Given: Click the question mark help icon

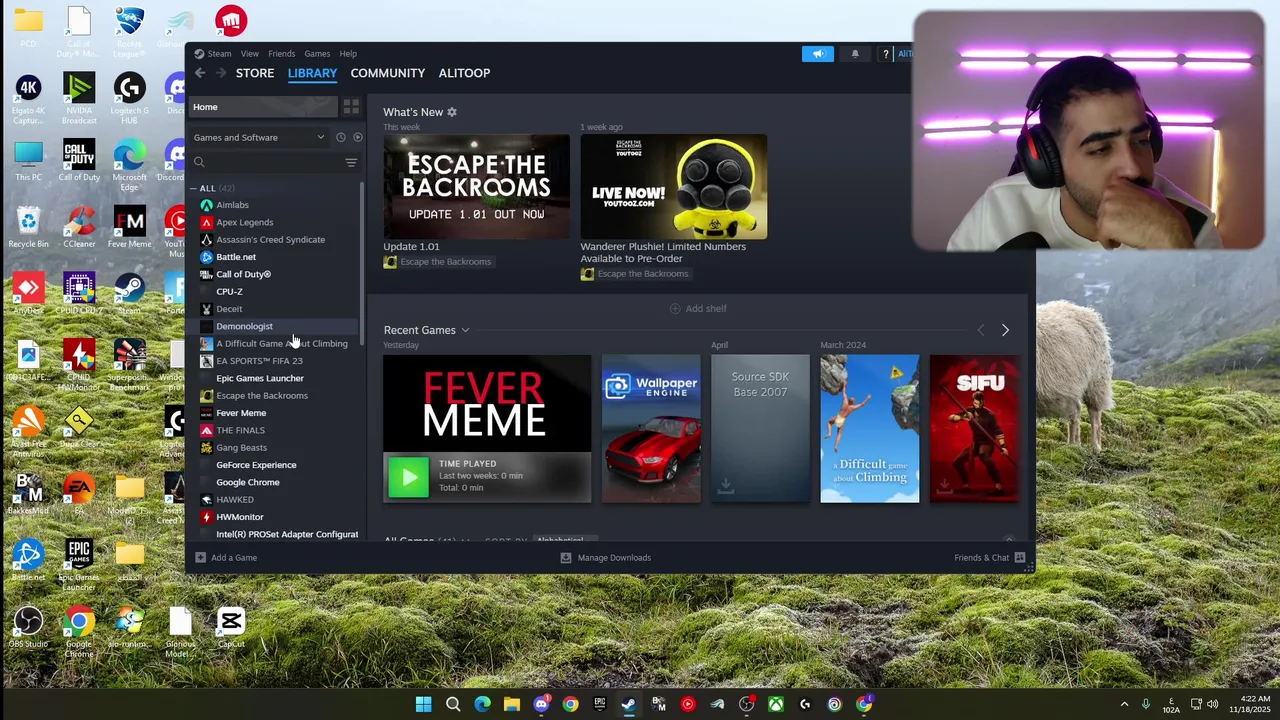Looking at the screenshot, I should [x=886, y=54].
